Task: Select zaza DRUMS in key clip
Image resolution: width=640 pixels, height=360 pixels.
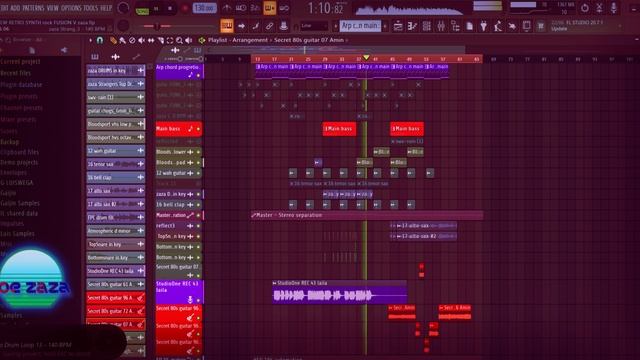Action: pos(116,71)
